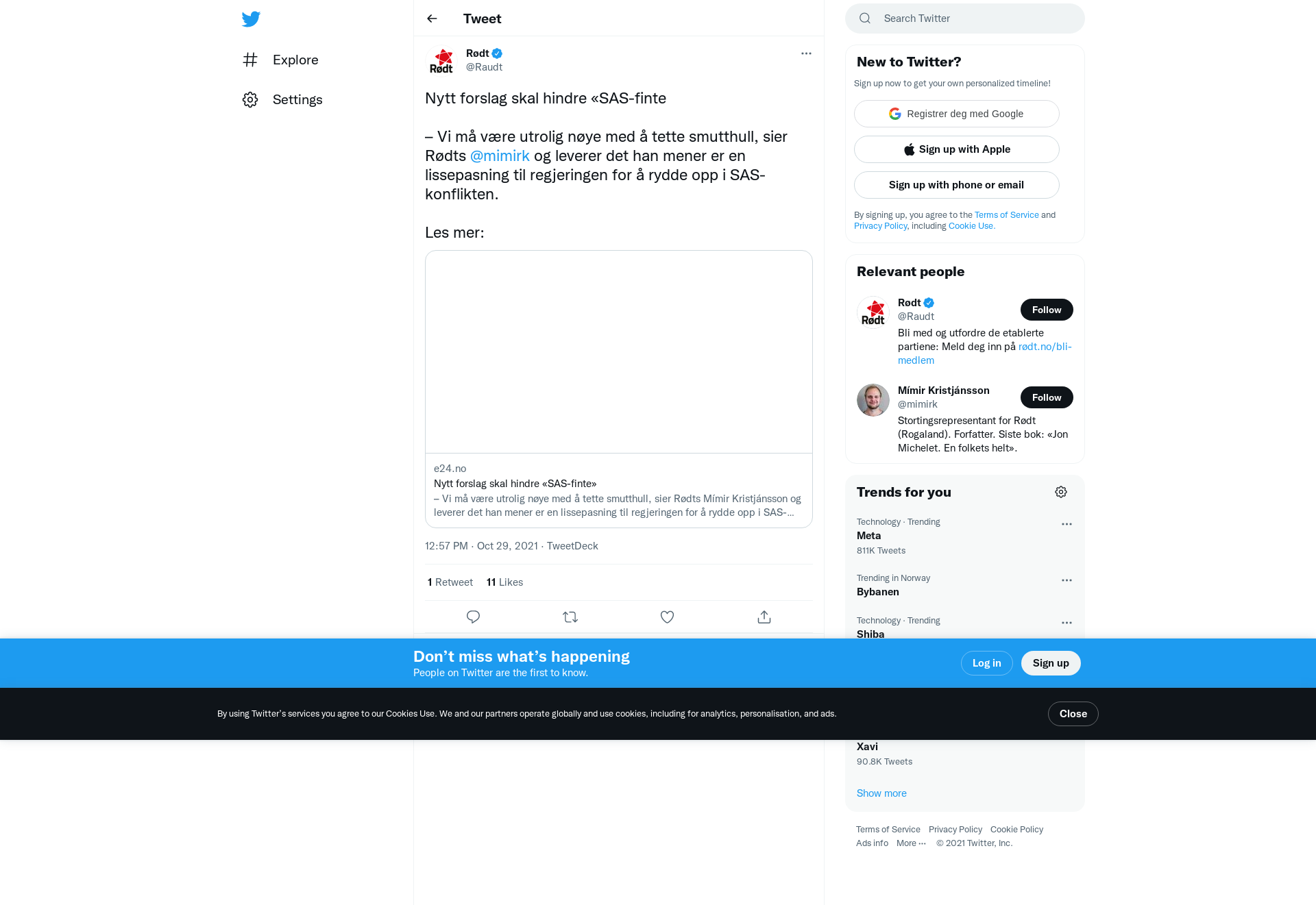Open the @mimirk mention link
Viewport: 1316px width, 905px height.
point(500,156)
